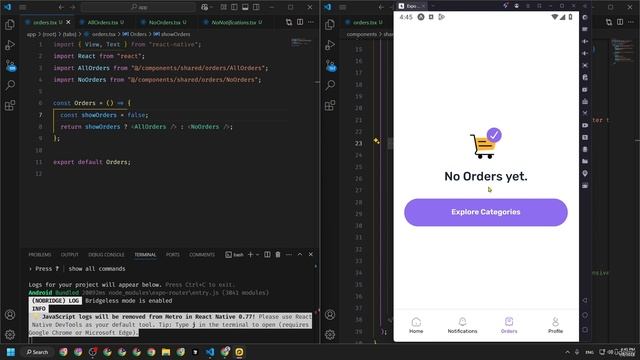
Task: Switch to the NoOrders.tsx tab
Action: [x=164, y=22]
